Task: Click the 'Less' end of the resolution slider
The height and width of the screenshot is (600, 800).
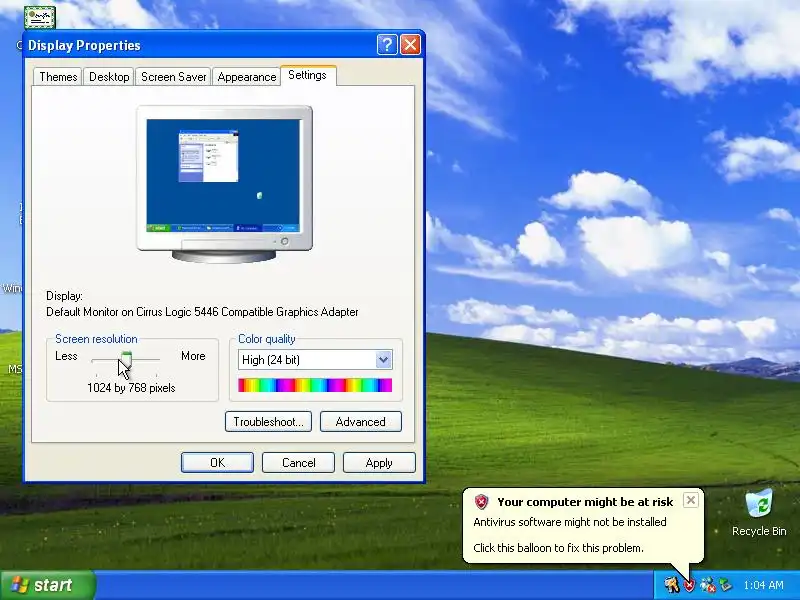Action: click(x=66, y=356)
